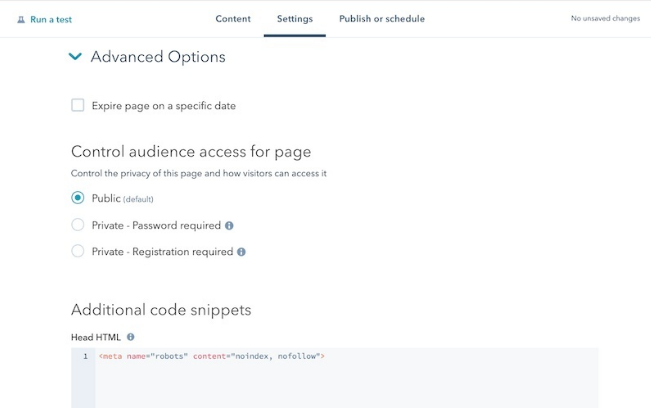Open the Run a test link
The image size is (651, 408).
(51, 20)
